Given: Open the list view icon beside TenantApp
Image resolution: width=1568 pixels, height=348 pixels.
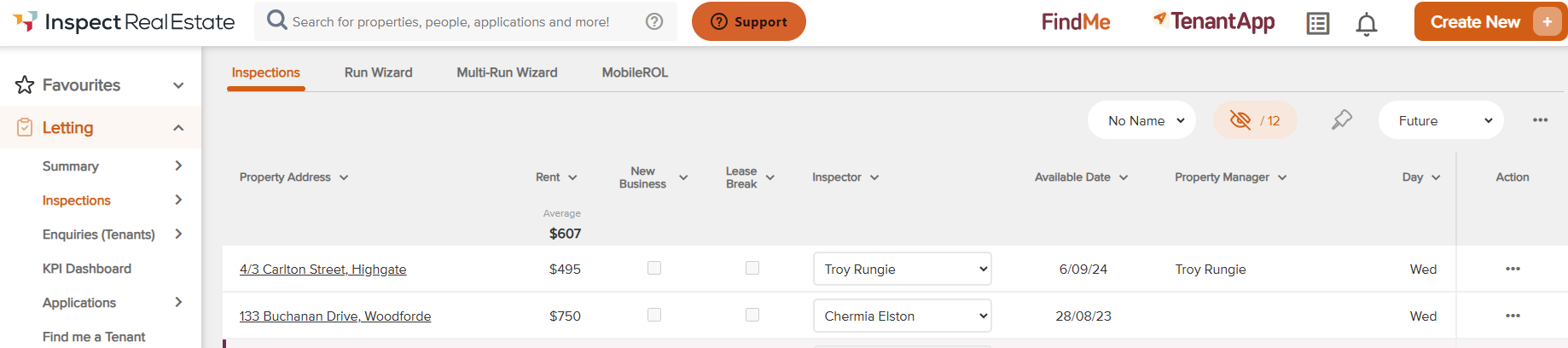Looking at the screenshot, I should pos(1317,24).
